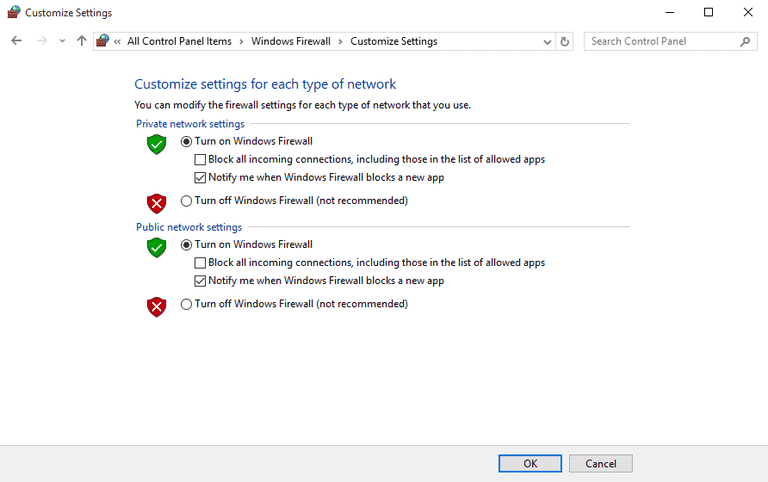Expand chevron after All Control Panel Items
This screenshot has height=482, width=768.
point(241,42)
